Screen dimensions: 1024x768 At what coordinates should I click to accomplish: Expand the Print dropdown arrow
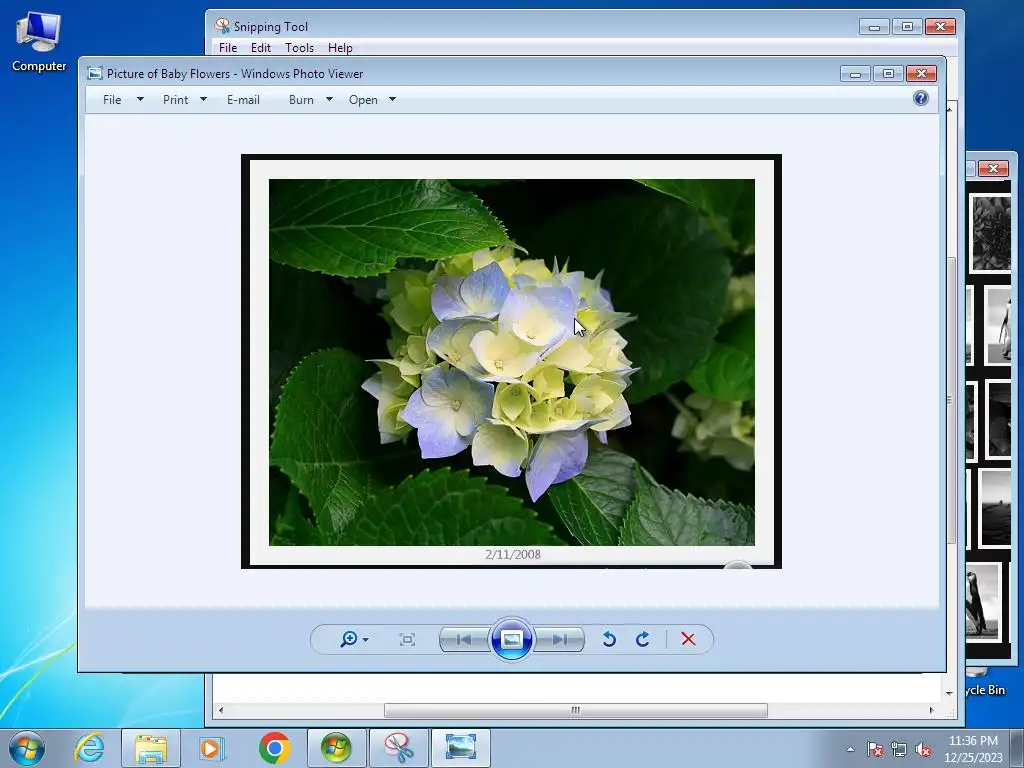203,99
